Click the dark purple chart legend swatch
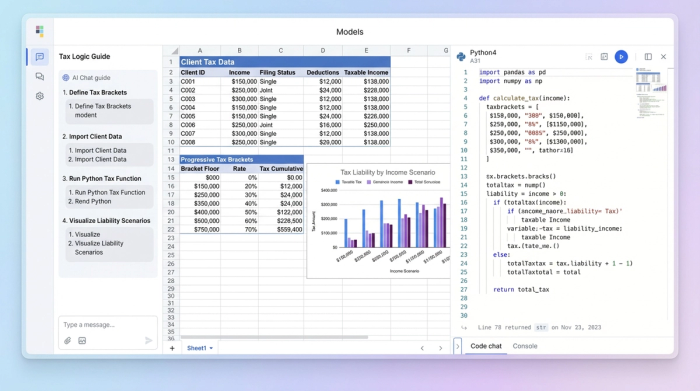Screen dimensions: 700x391 pos(410,182)
